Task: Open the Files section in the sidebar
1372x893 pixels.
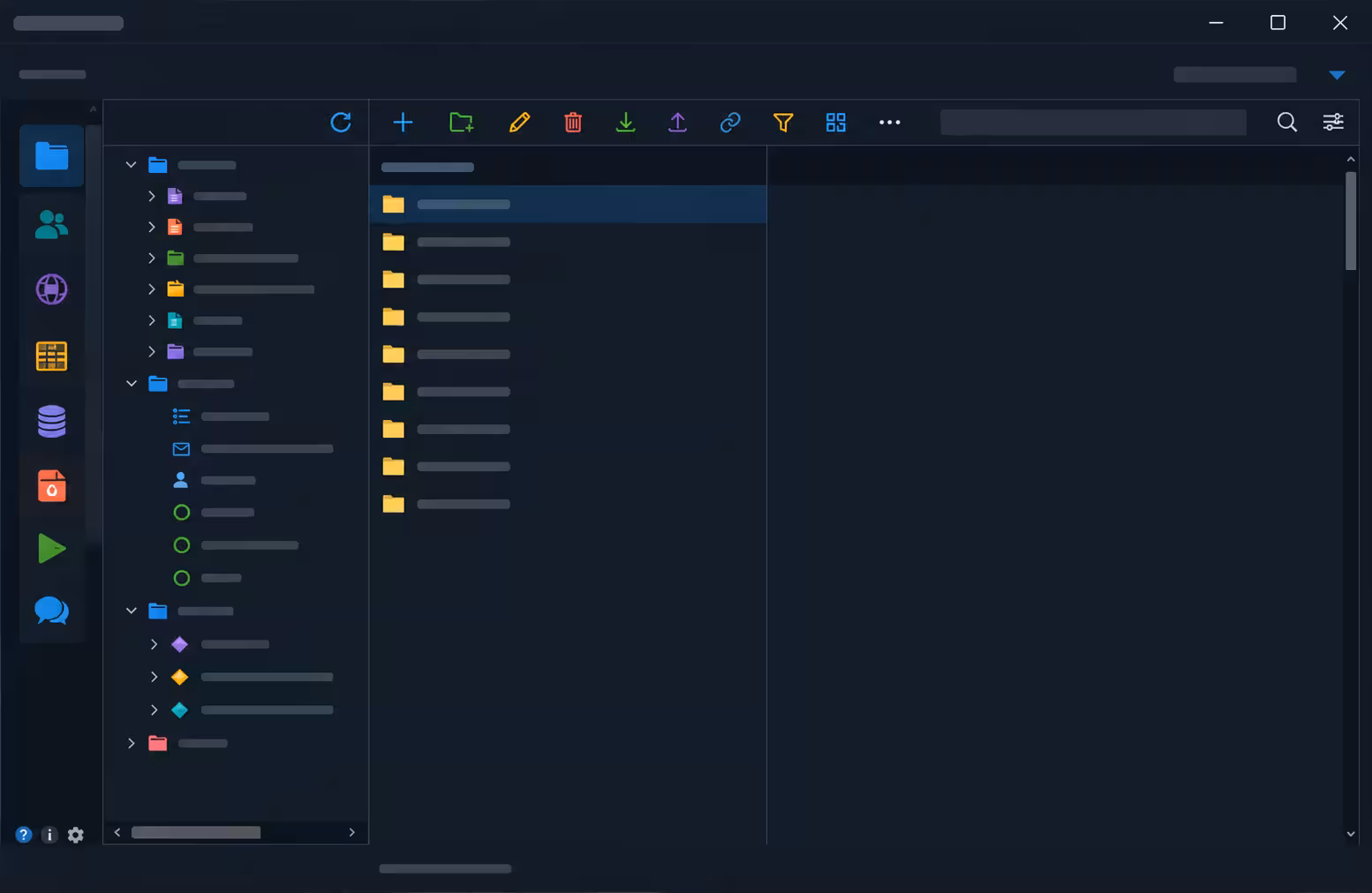Action: tap(51, 156)
